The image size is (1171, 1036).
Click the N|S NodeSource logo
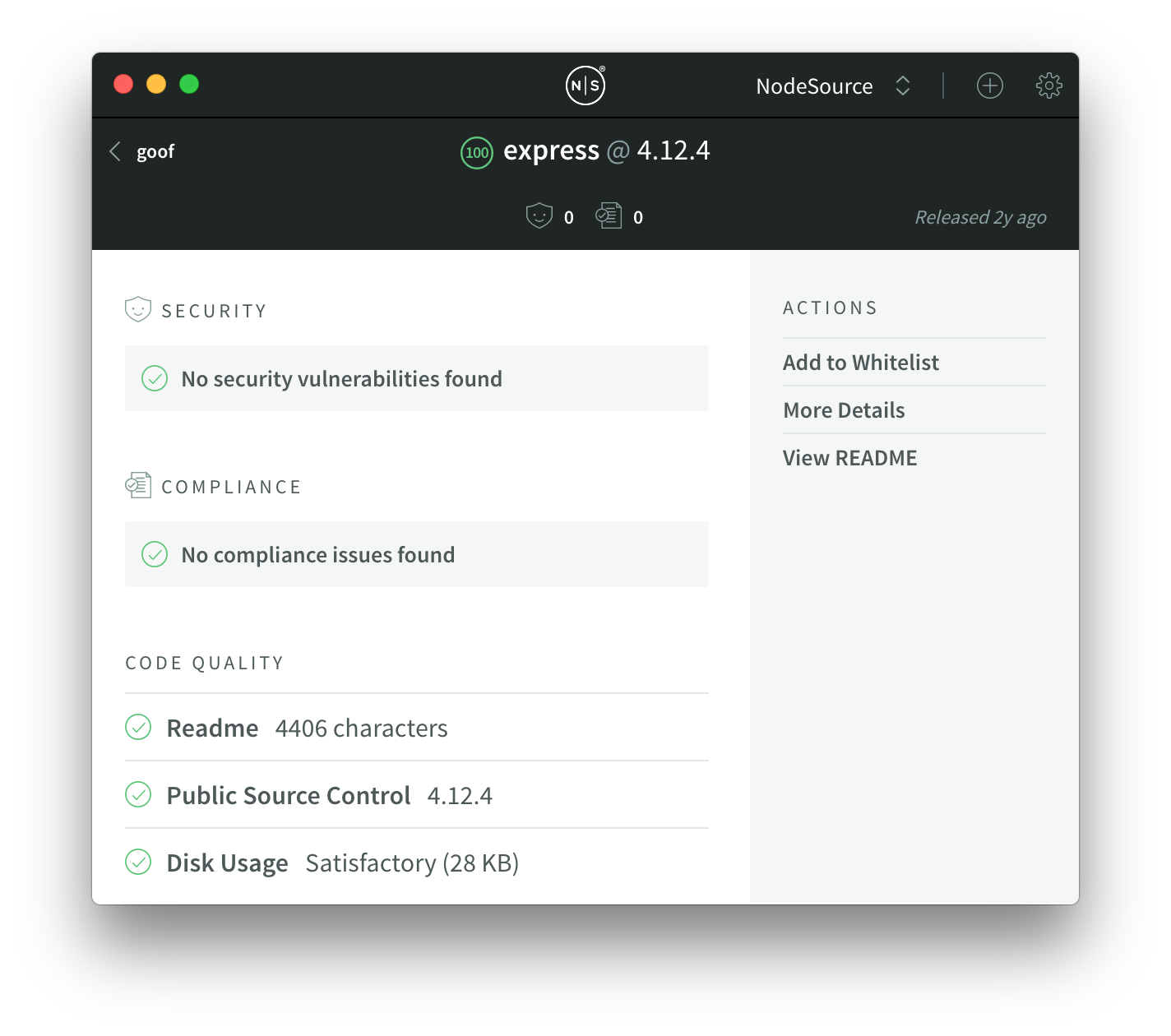585,86
